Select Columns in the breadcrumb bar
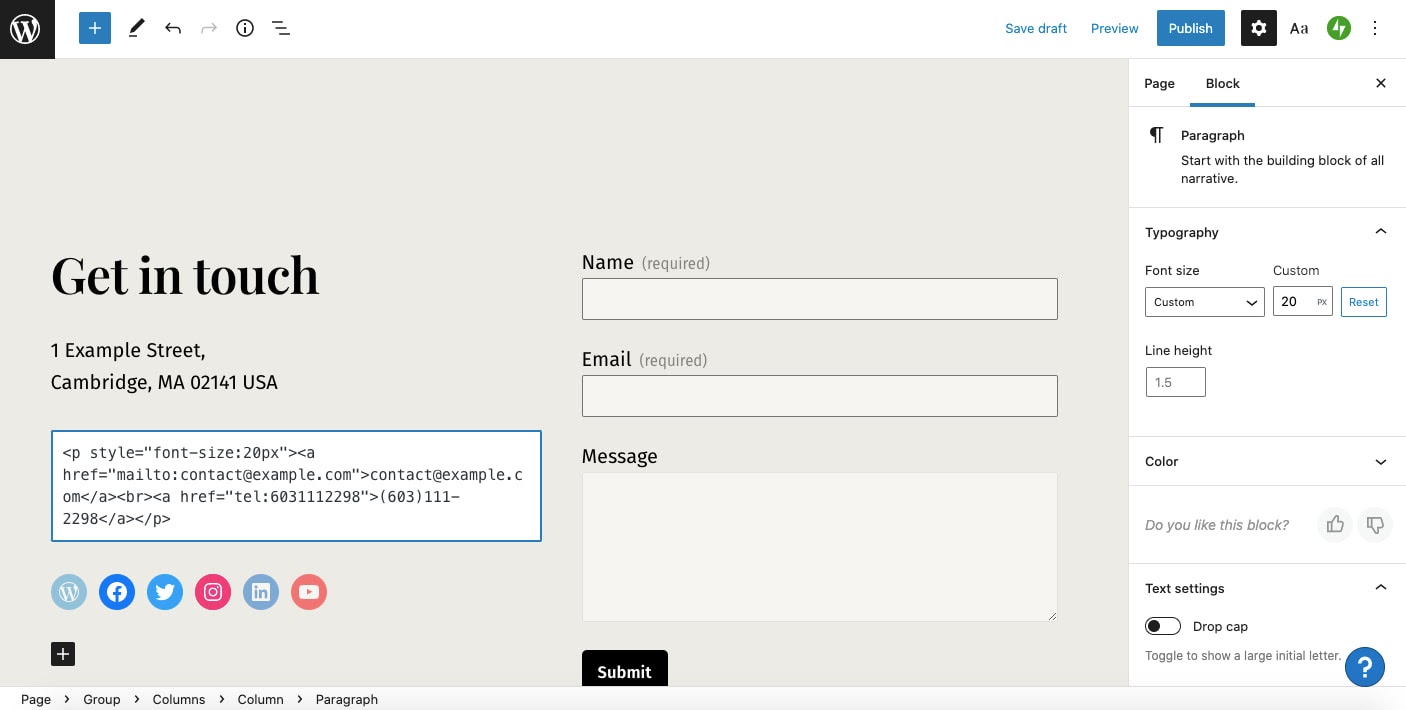1406x710 pixels. click(179, 699)
